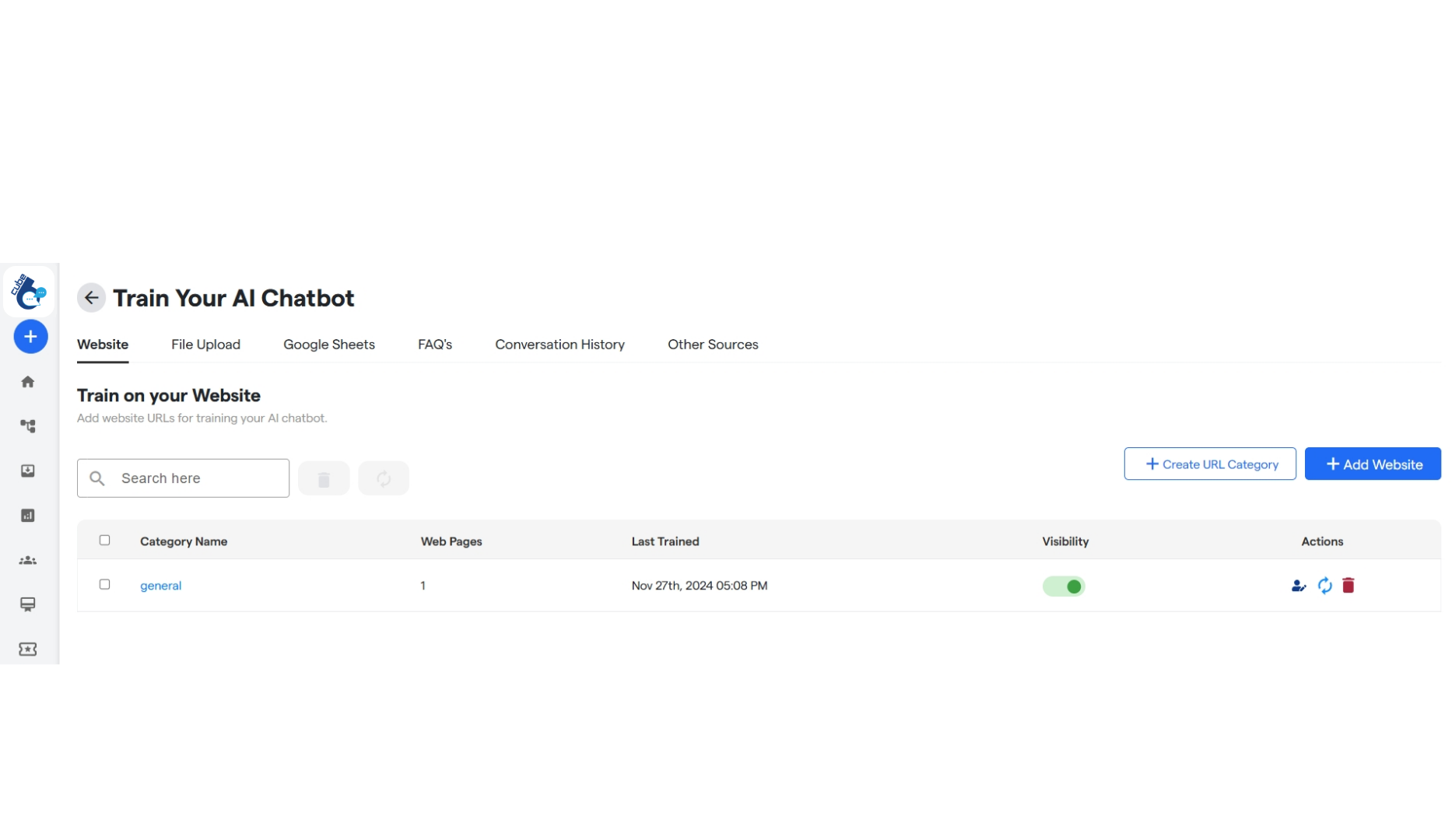Retrain the general category with sync icon
This screenshot has width=1452, height=840.
[x=1324, y=586]
